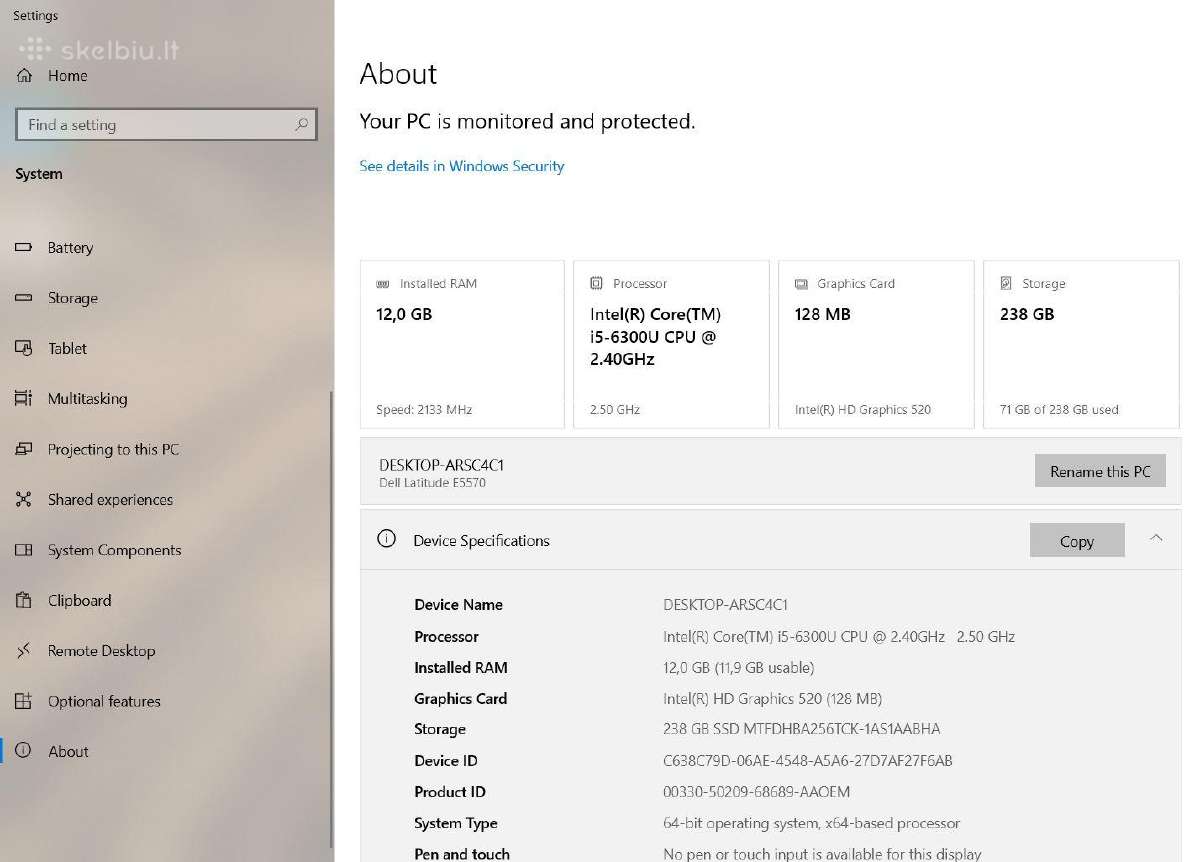Click the Storage card disk icon
Image resolution: width=1200 pixels, height=862 pixels.
pos(1006,283)
